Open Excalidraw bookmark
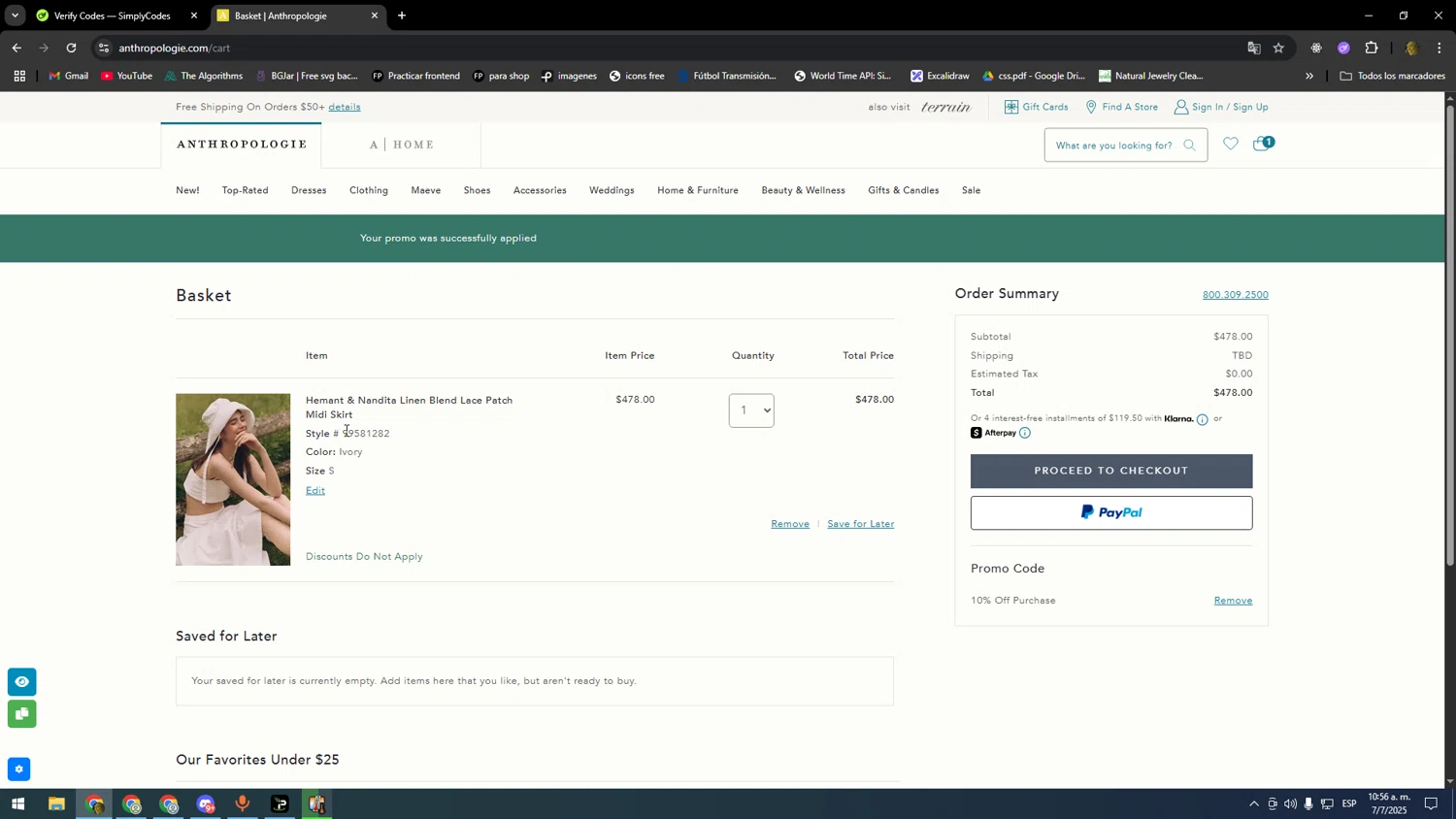The image size is (1456, 819). pos(940,76)
